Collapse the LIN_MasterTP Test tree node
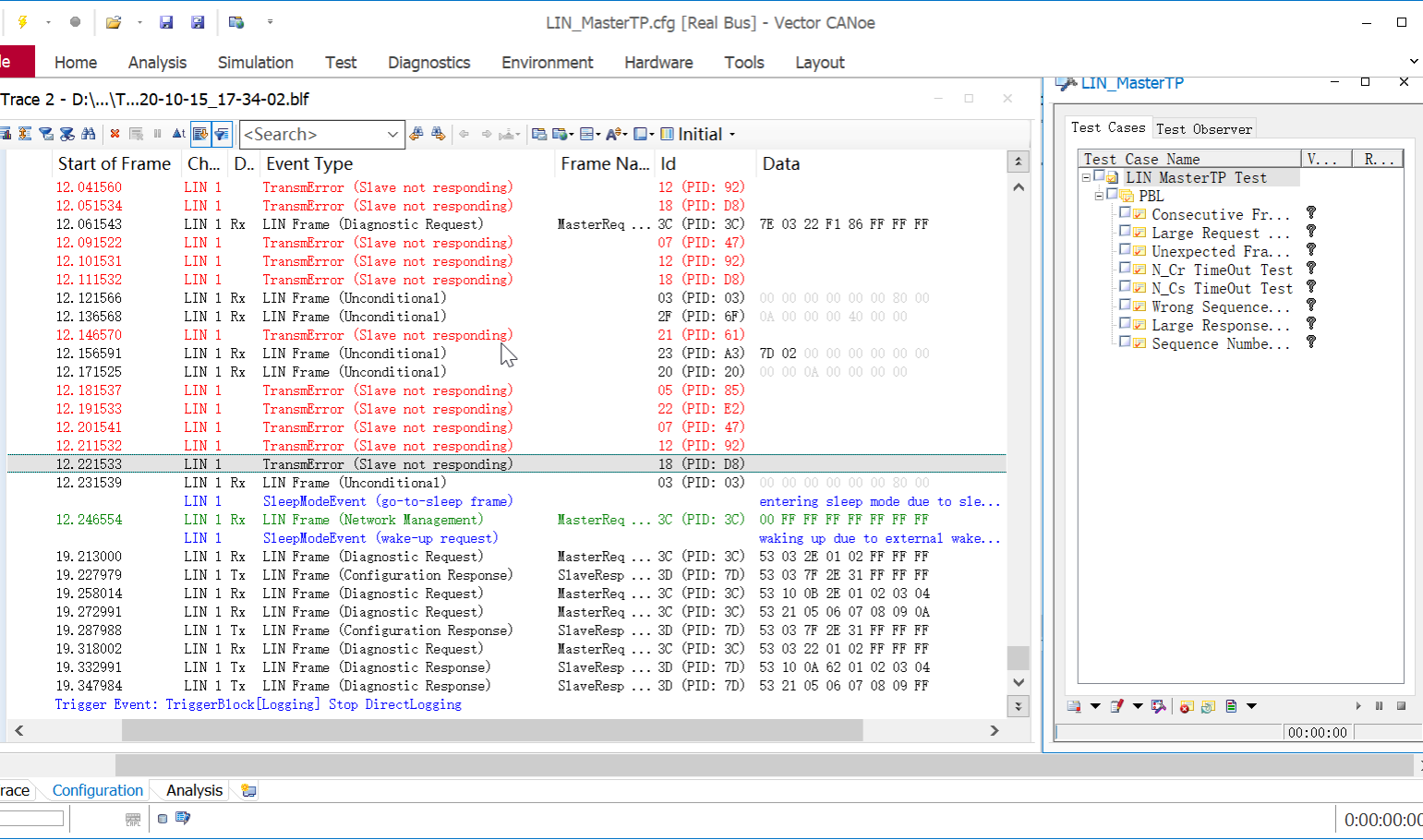 coord(1086,177)
